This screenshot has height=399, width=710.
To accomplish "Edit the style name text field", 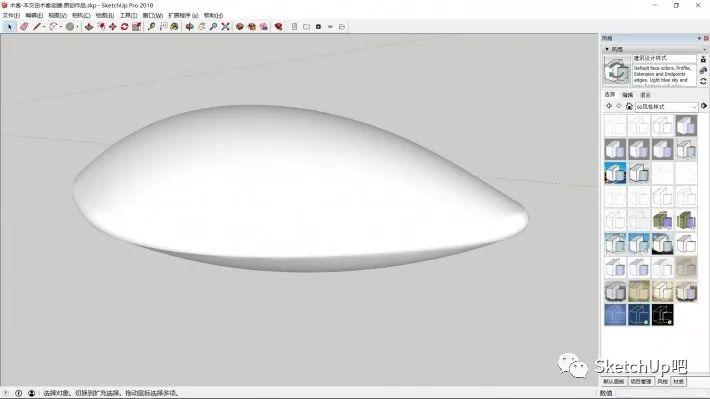I will point(664,58).
